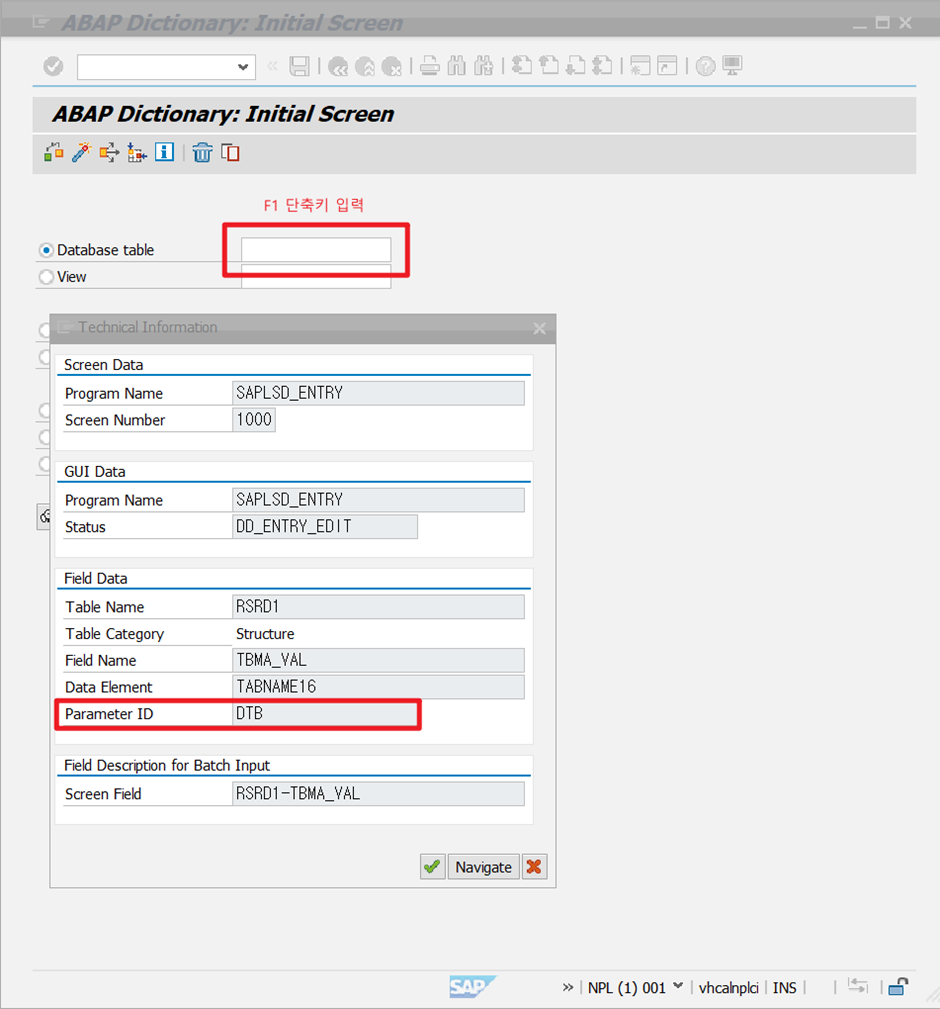Screen dimensions: 940x1009
Task: Close the Technical Information dialog with its X
Action: point(539,329)
